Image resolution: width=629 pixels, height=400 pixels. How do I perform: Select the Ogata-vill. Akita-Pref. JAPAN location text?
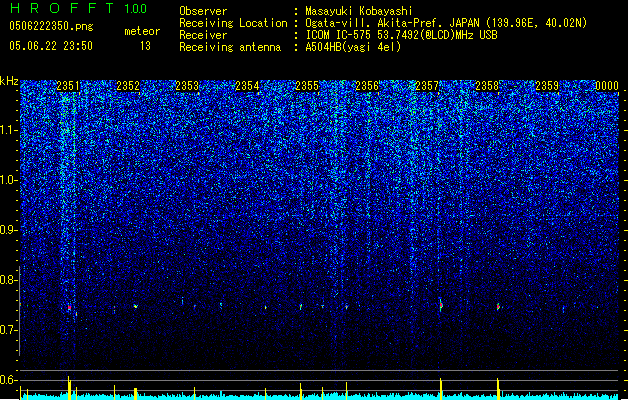pyautogui.click(x=446, y=23)
